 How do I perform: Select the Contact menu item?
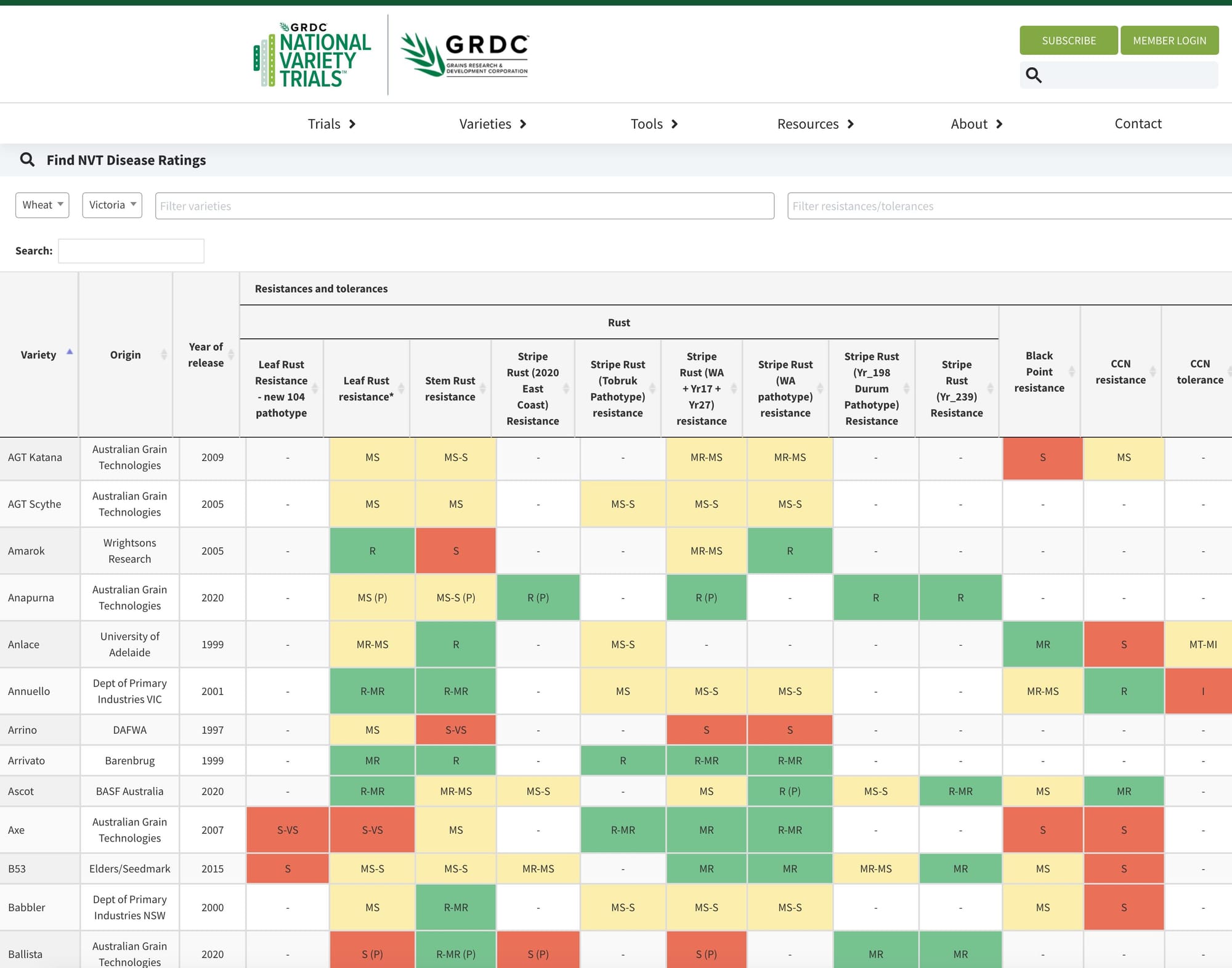[1138, 123]
